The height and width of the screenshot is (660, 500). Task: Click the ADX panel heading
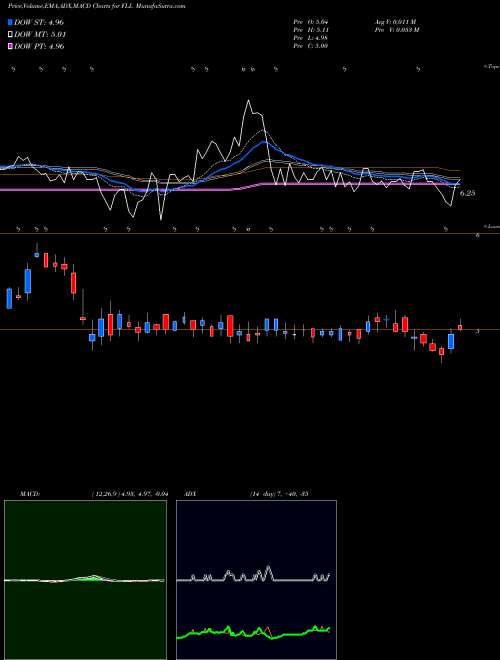point(191,493)
